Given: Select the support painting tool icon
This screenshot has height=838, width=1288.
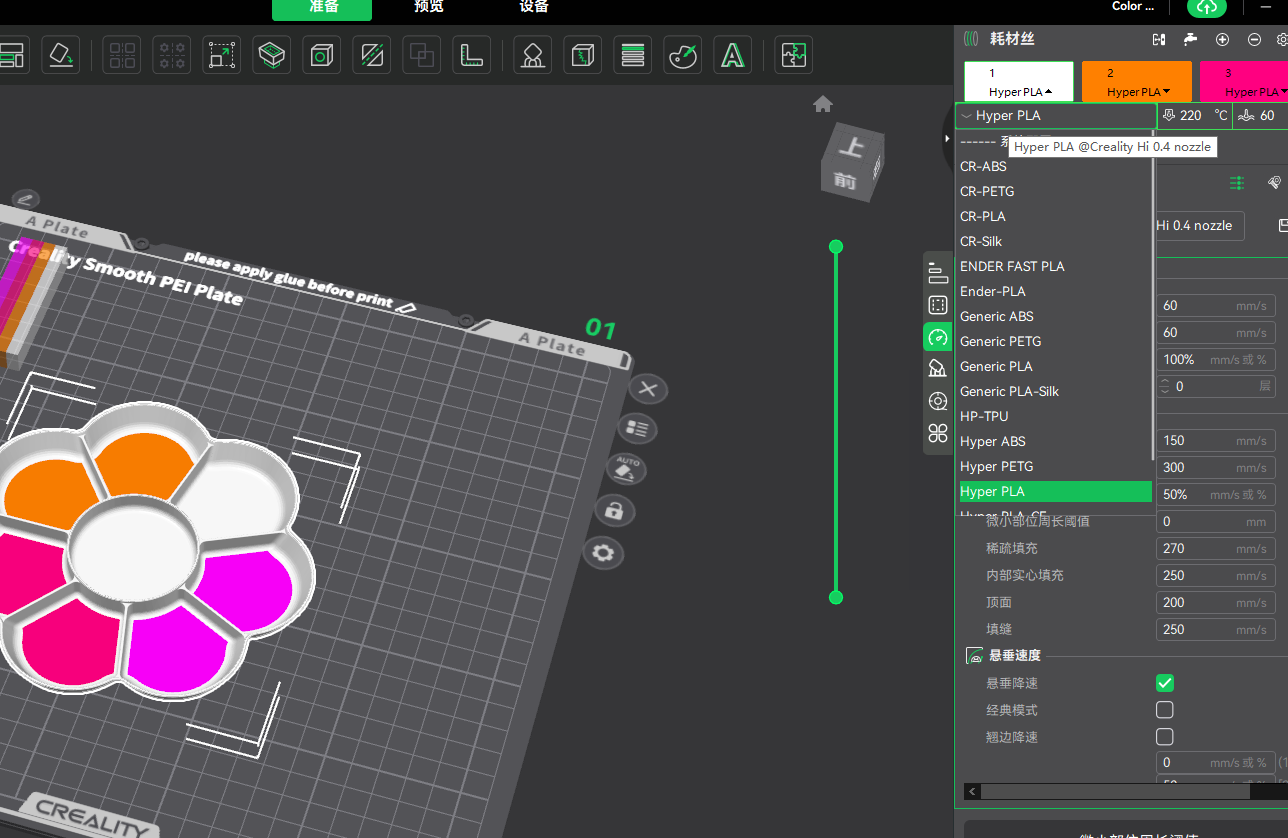Looking at the screenshot, I should (x=532, y=54).
